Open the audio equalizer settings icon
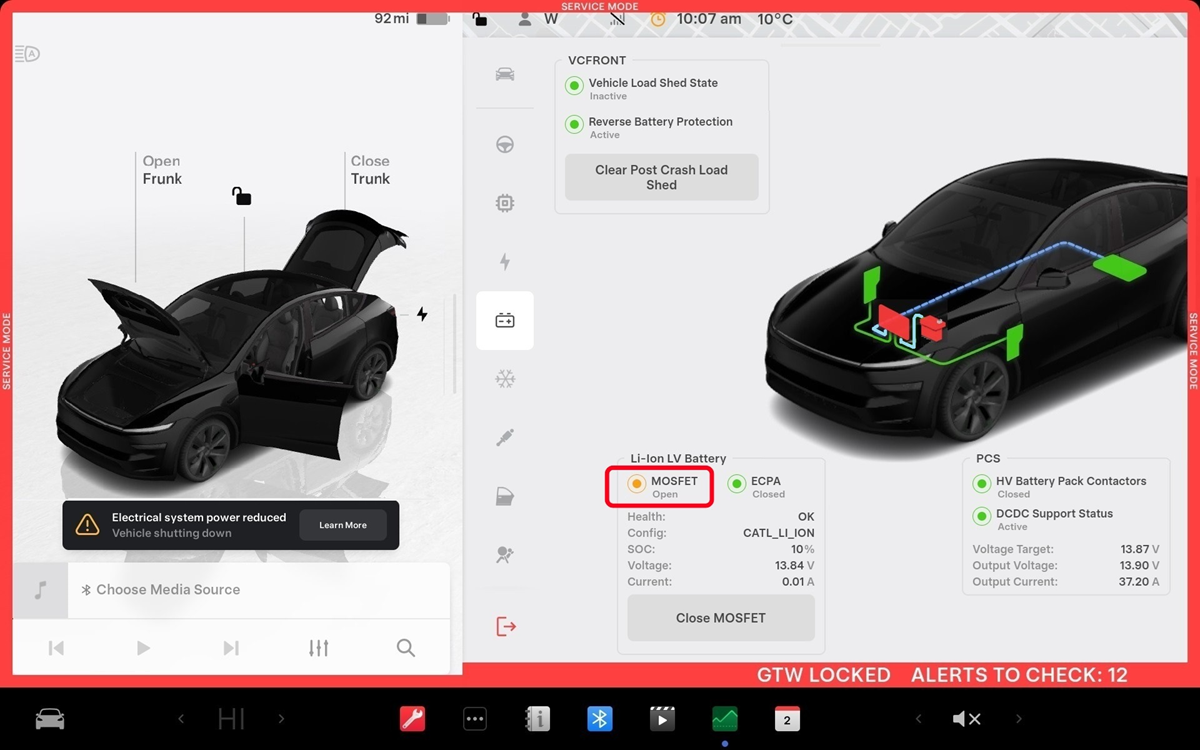 click(318, 648)
